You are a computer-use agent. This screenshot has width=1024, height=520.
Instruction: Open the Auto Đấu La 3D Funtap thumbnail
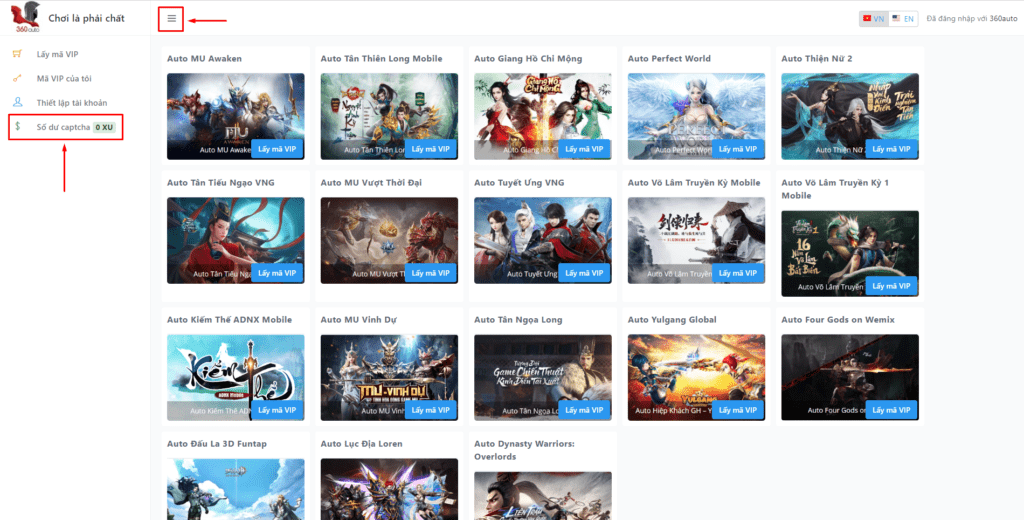[x=236, y=489]
